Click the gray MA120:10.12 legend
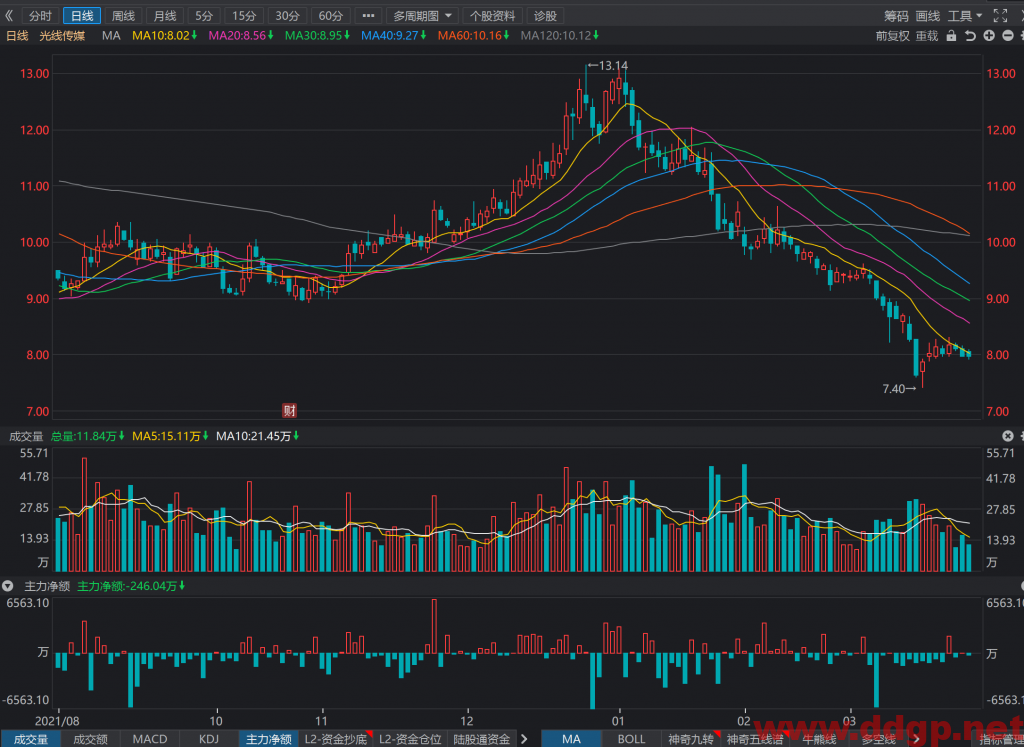The height and width of the screenshot is (747, 1024). [560, 35]
